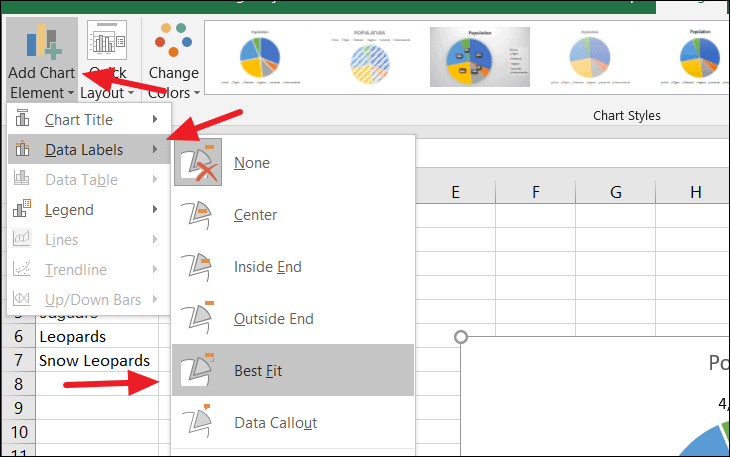This screenshot has width=730, height=457.
Task: Open the Chart Title submenu
Action: point(88,120)
